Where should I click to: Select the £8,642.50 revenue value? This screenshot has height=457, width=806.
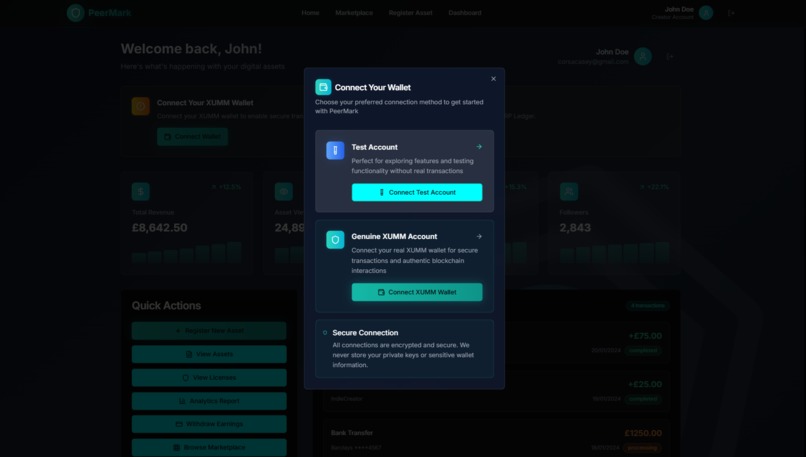(160, 228)
